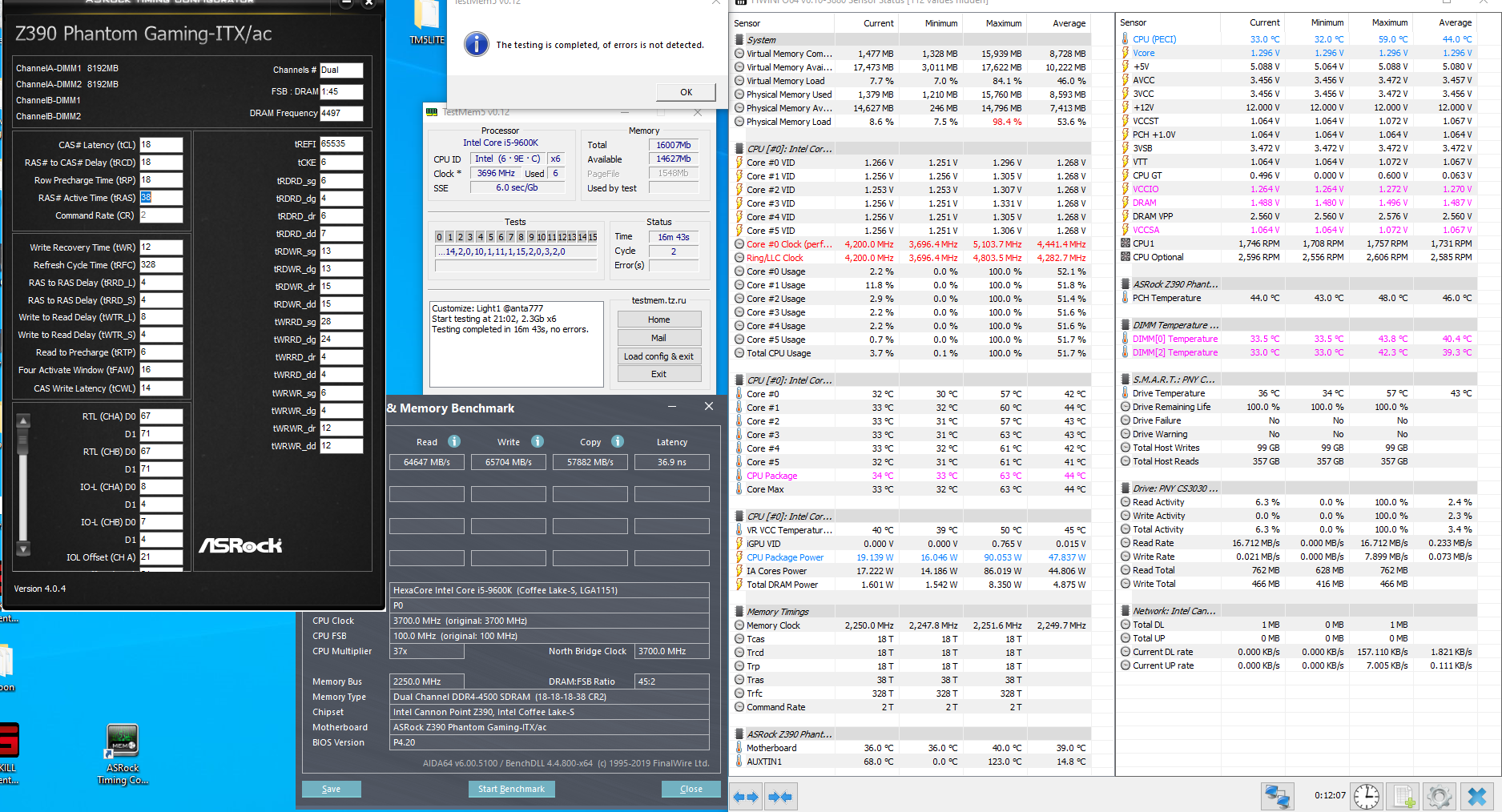Click the Memory Timings group icon in HWiNFO

739,612
